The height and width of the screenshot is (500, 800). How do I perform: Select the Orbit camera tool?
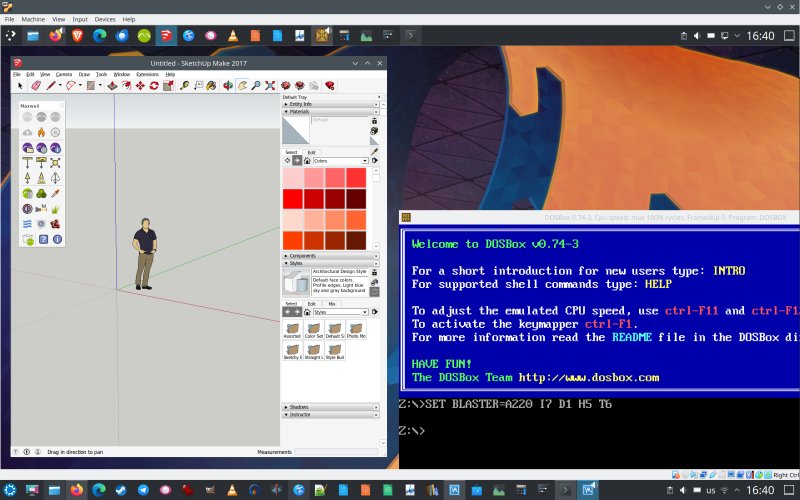228,86
